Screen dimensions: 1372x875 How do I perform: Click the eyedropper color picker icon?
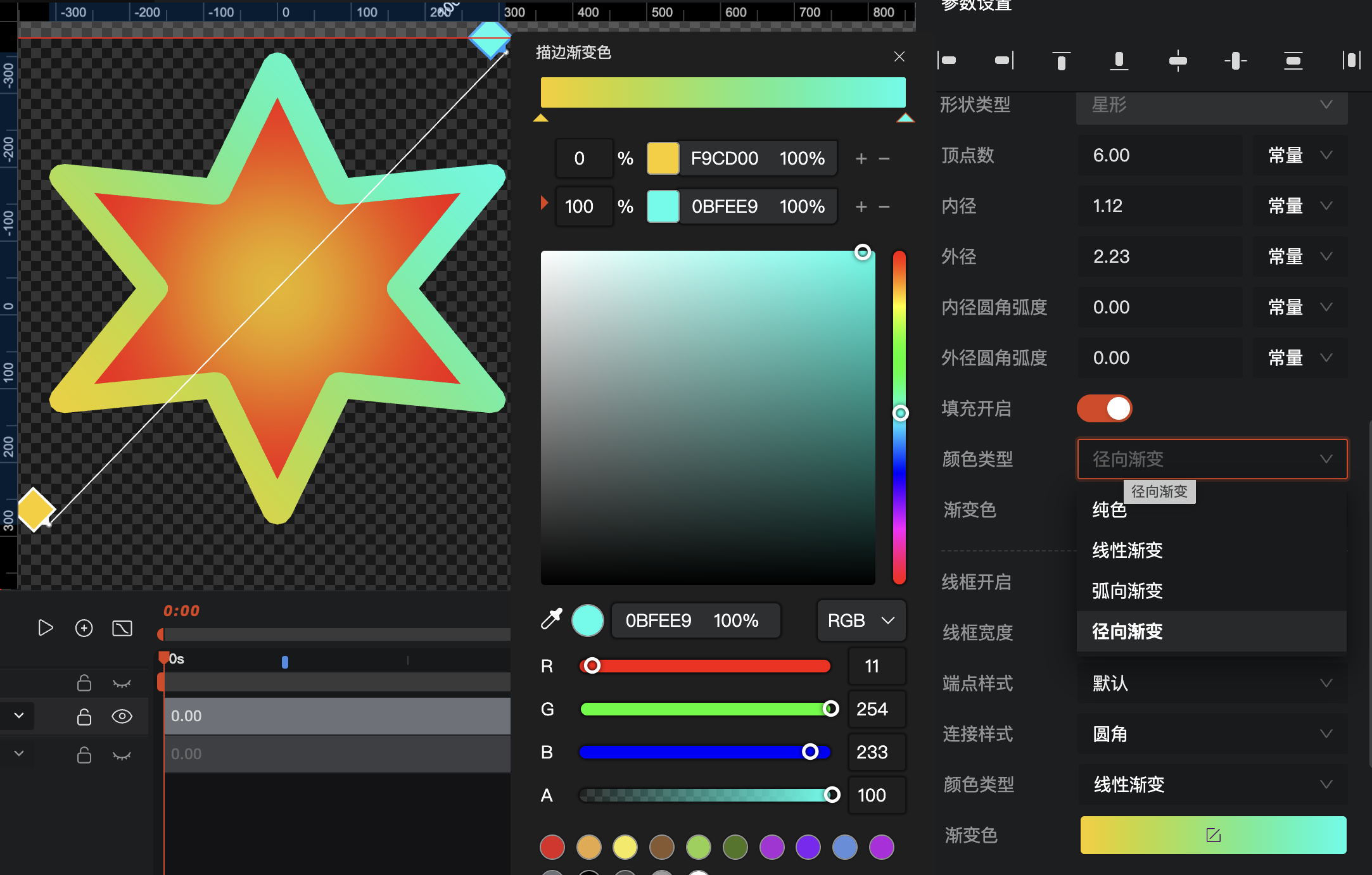point(551,619)
